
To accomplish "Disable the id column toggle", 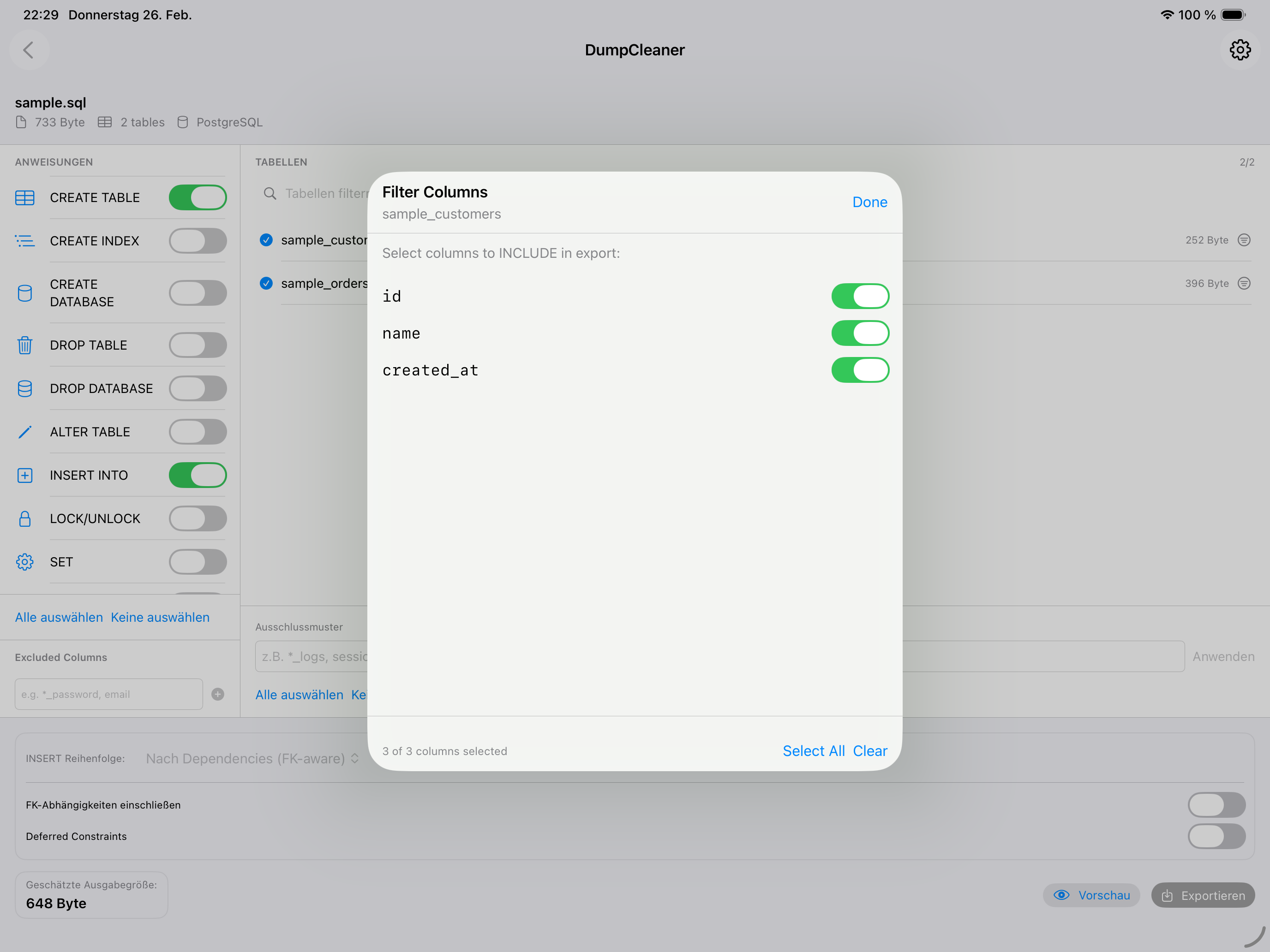I will coord(859,296).
